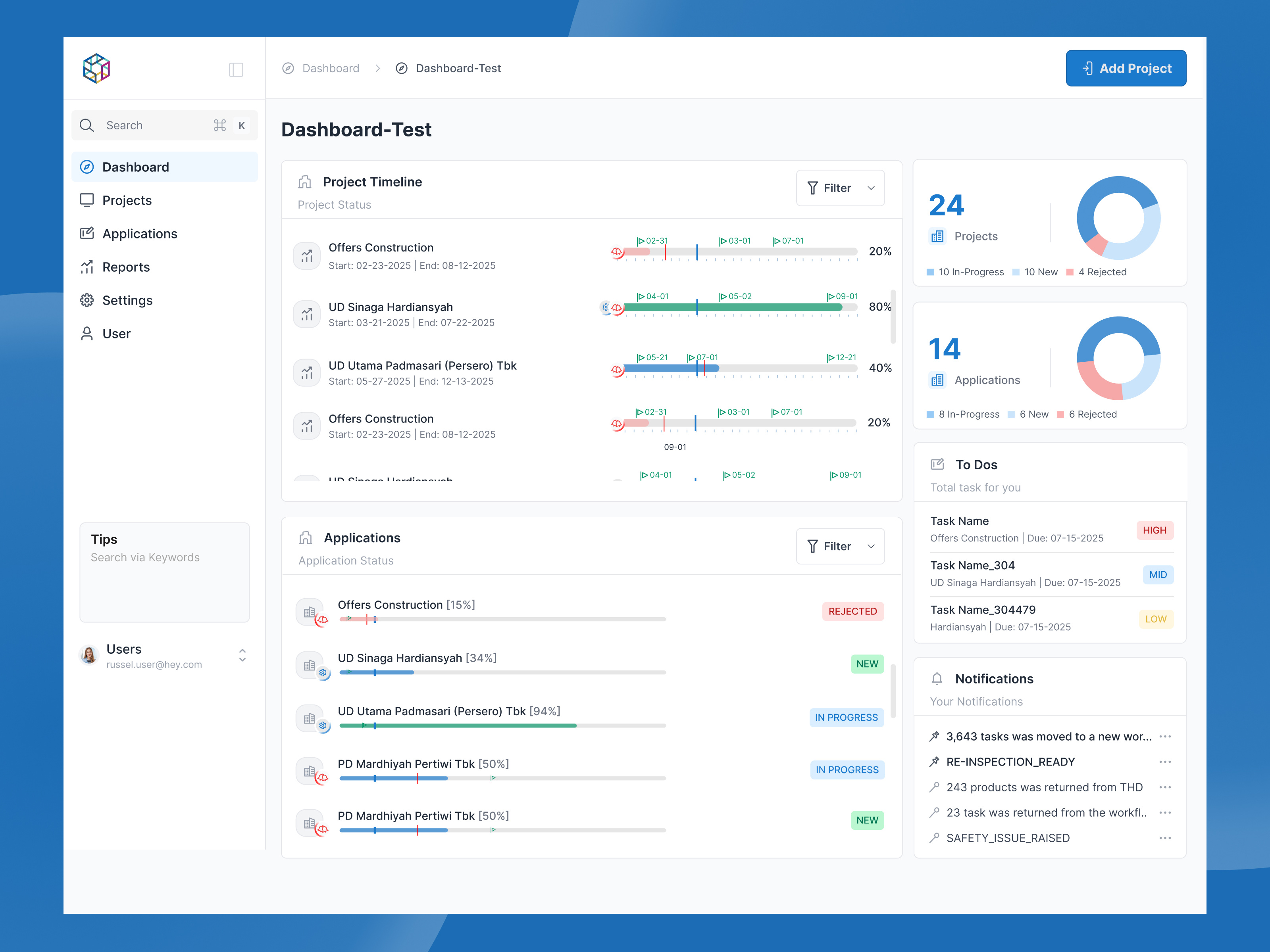
Task: Expand the Users account chevron
Action: click(x=242, y=655)
